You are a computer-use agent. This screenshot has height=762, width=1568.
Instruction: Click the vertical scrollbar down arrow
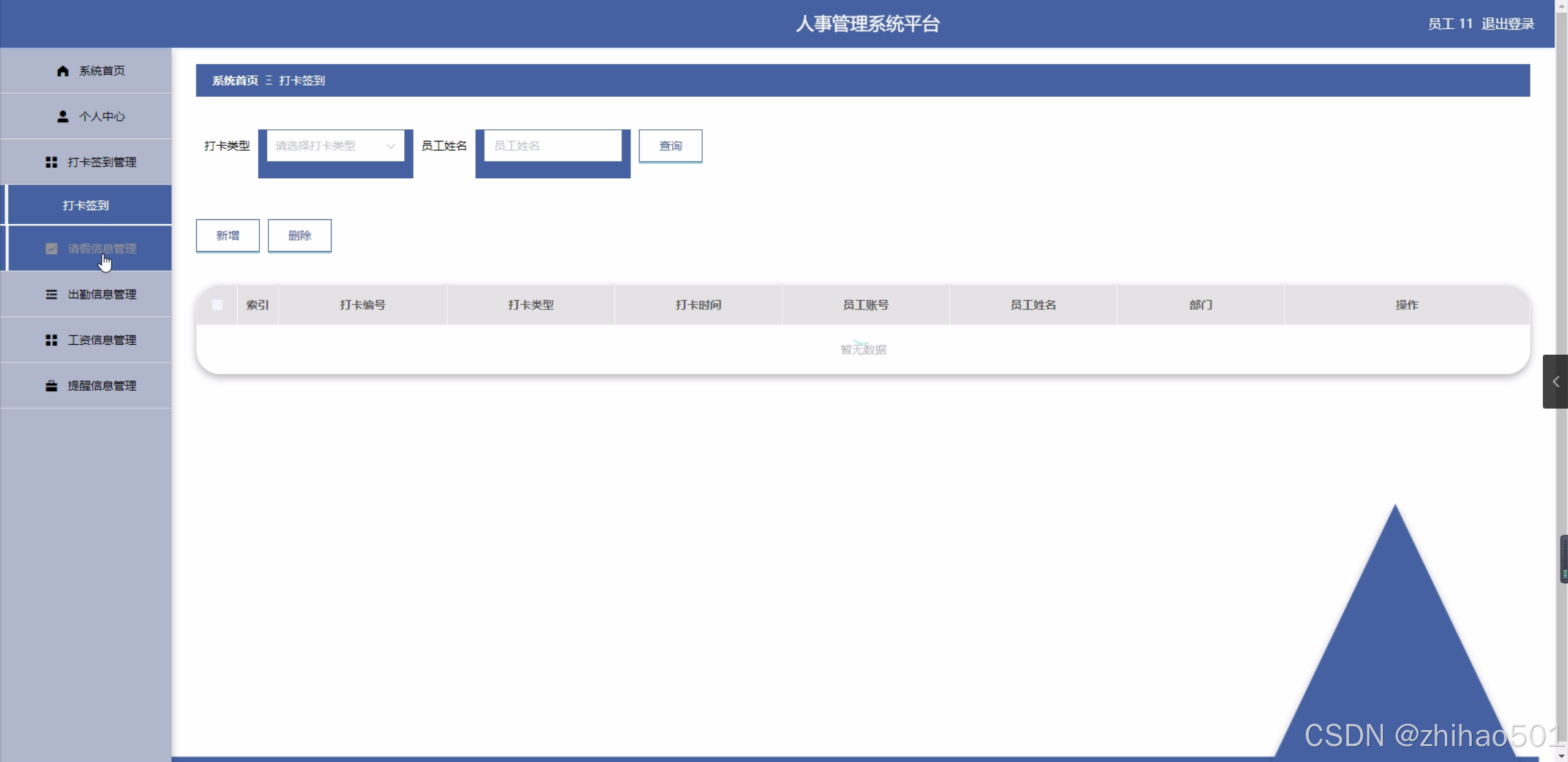click(x=1561, y=756)
